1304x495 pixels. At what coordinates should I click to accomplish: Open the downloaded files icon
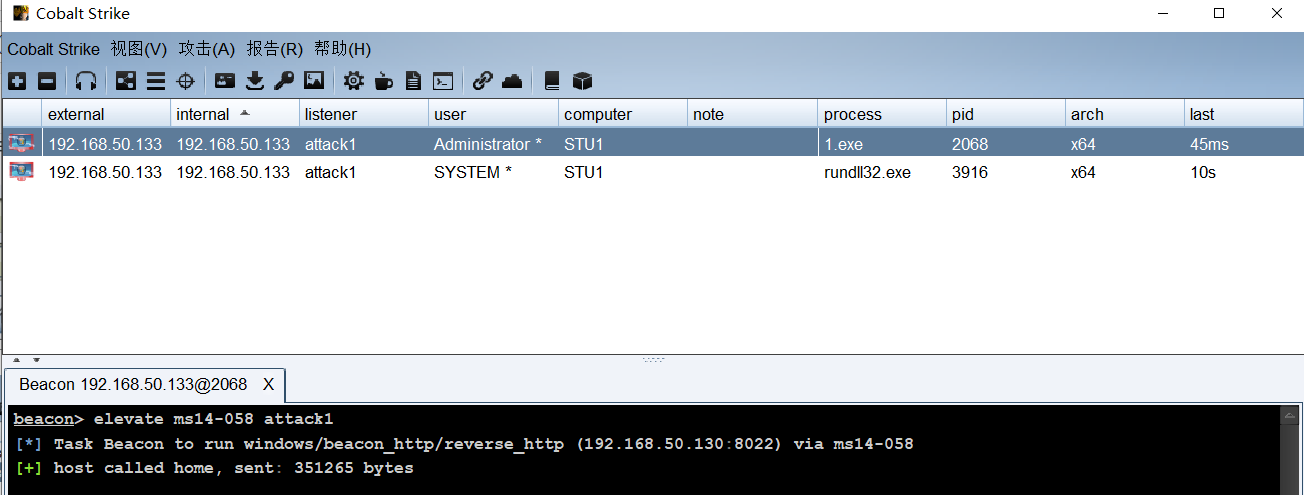[x=255, y=81]
